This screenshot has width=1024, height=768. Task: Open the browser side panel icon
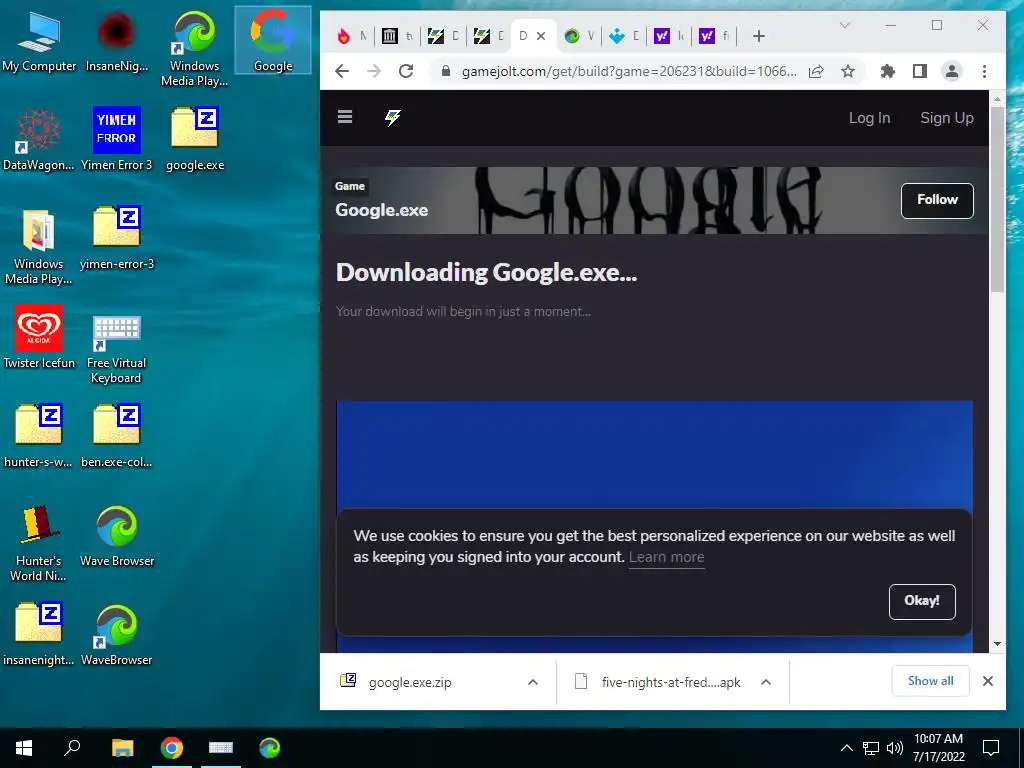920,71
